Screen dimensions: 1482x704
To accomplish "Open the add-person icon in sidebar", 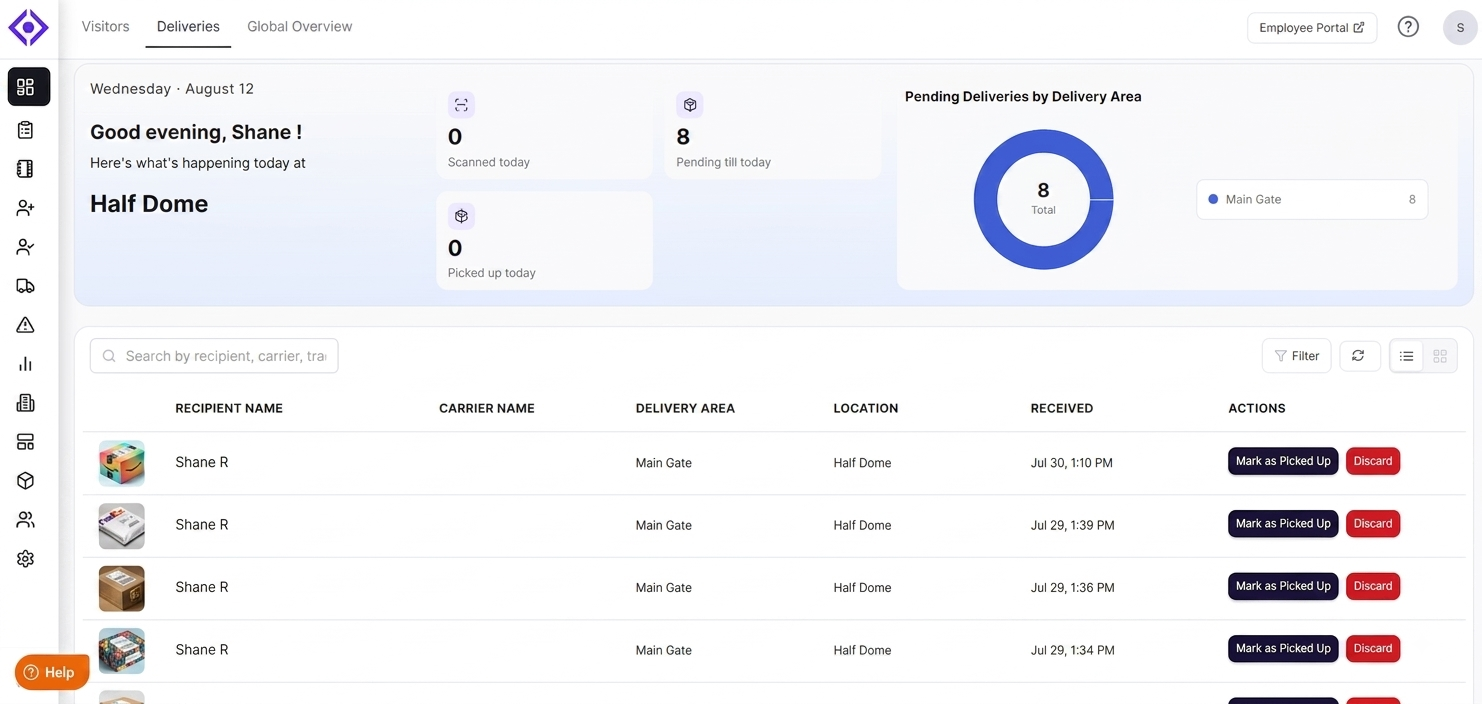I will click(26, 208).
